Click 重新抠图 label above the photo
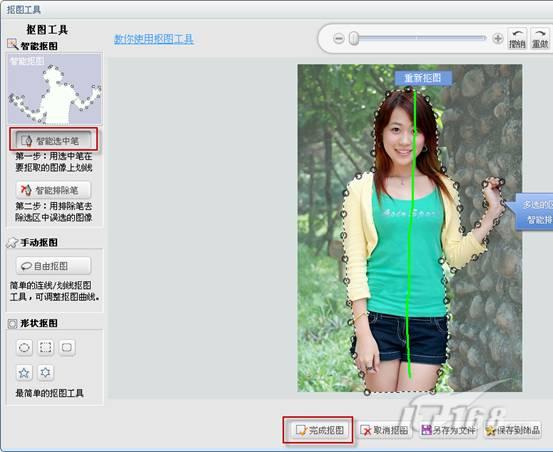 point(423,78)
